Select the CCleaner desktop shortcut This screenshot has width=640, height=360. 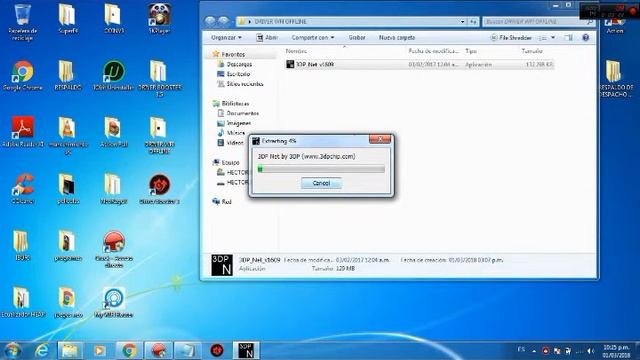pos(22,189)
